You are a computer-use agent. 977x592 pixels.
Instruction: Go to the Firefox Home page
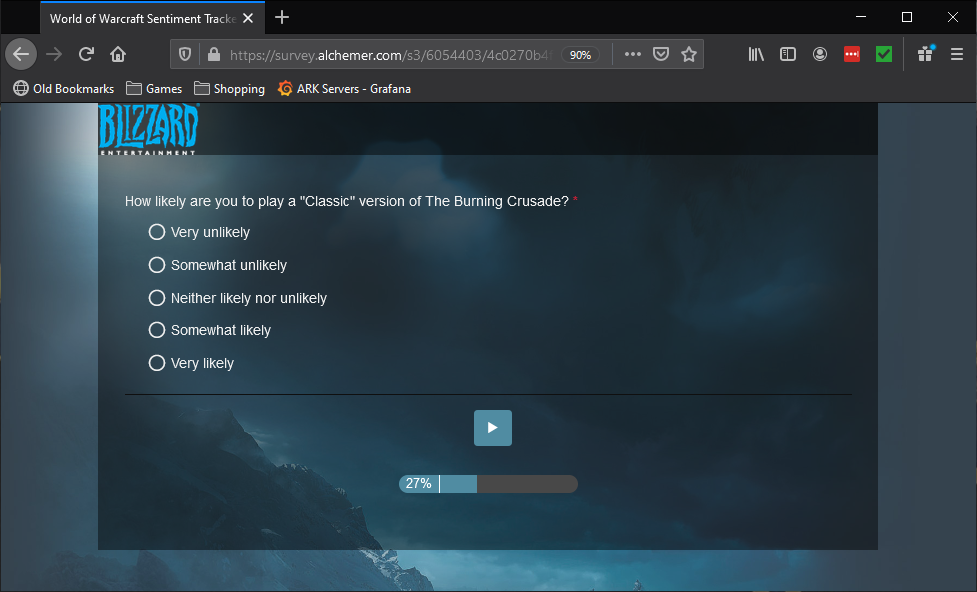point(118,54)
